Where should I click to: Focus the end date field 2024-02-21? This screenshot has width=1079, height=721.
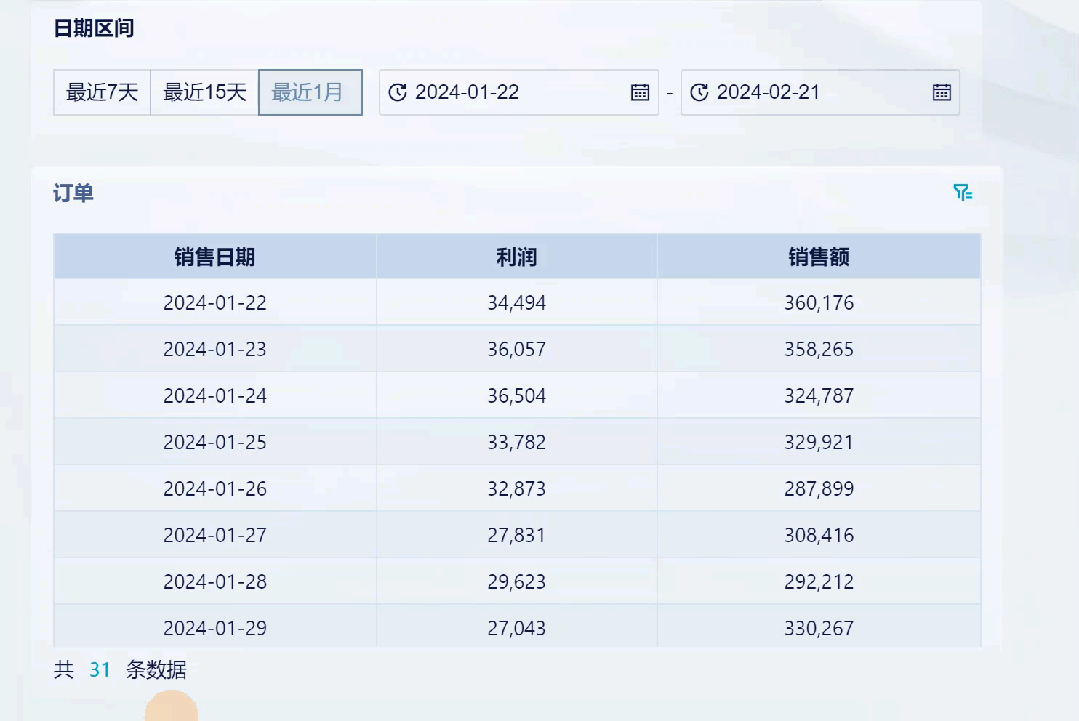click(x=820, y=92)
